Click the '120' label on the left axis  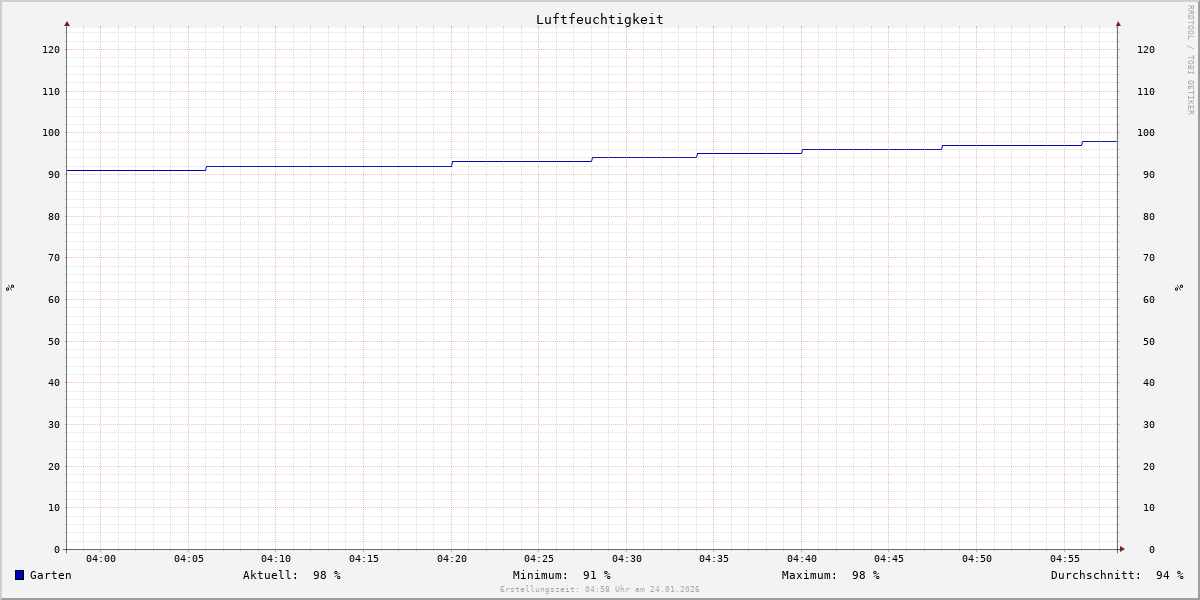51,49
